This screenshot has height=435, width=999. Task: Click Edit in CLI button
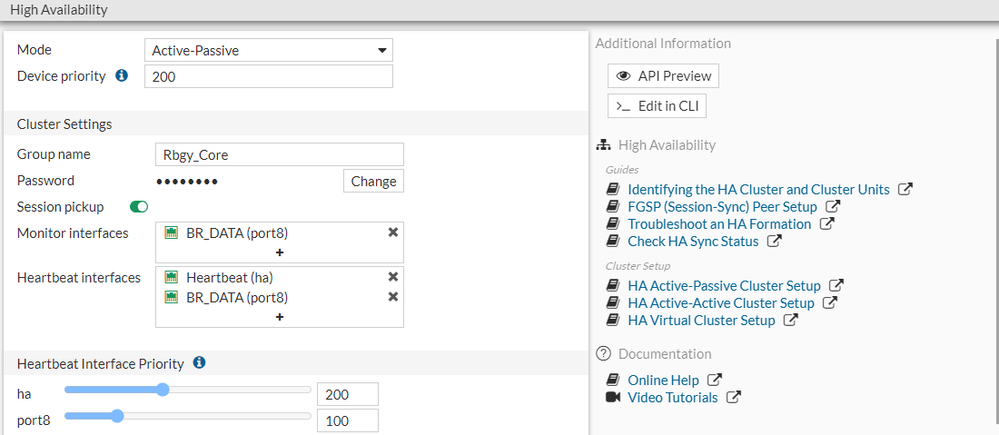663,106
